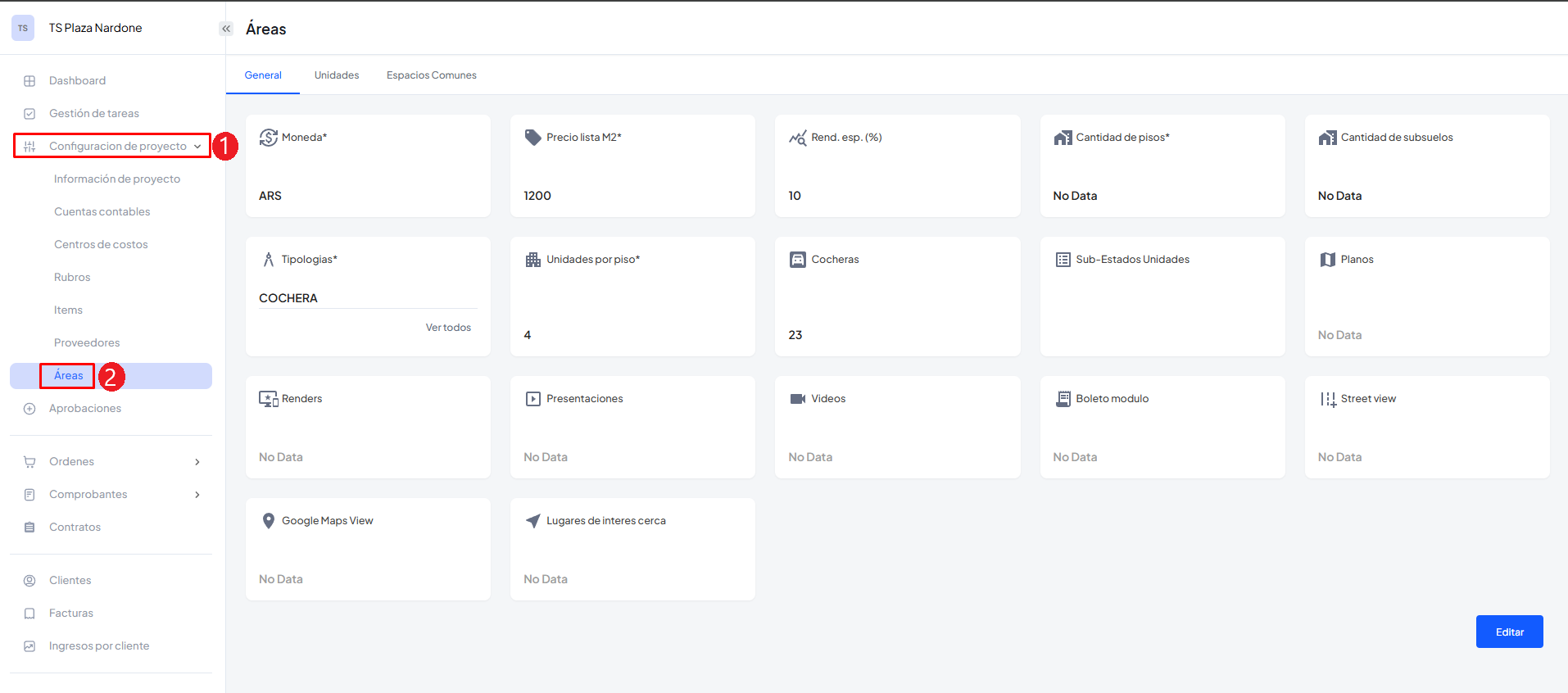
Task: Click the Ver todos link in Tipologias
Action: point(448,328)
